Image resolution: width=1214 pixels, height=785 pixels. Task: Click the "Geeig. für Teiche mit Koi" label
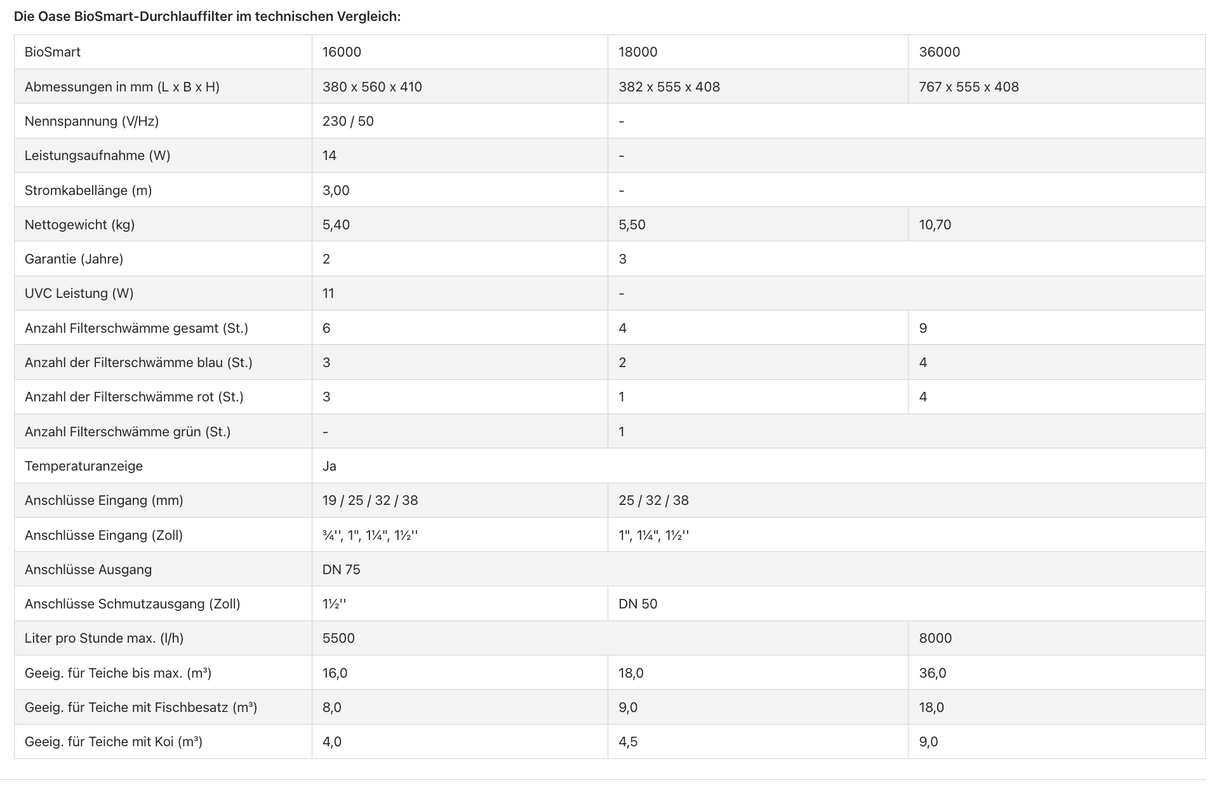click(114, 742)
